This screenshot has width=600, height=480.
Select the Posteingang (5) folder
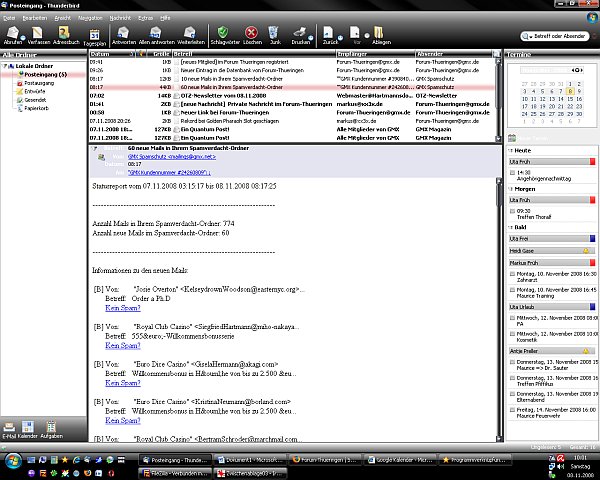click(x=46, y=74)
